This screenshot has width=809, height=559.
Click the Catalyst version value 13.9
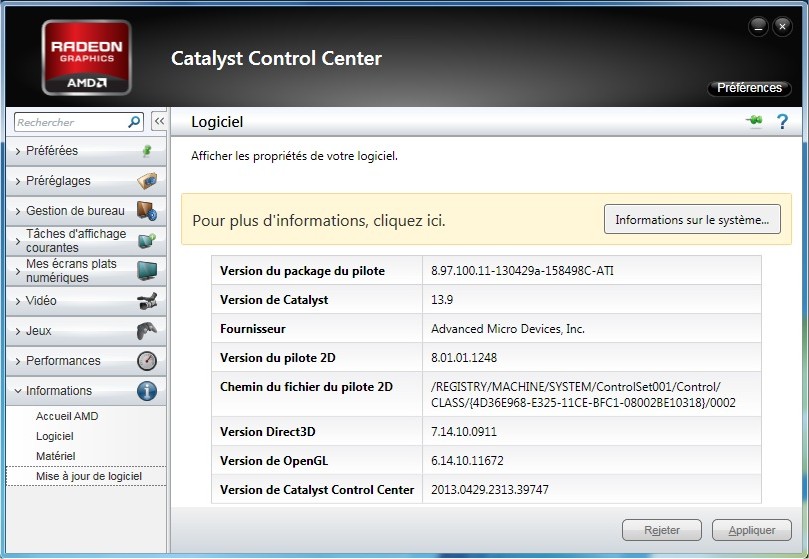click(x=442, y=299)
